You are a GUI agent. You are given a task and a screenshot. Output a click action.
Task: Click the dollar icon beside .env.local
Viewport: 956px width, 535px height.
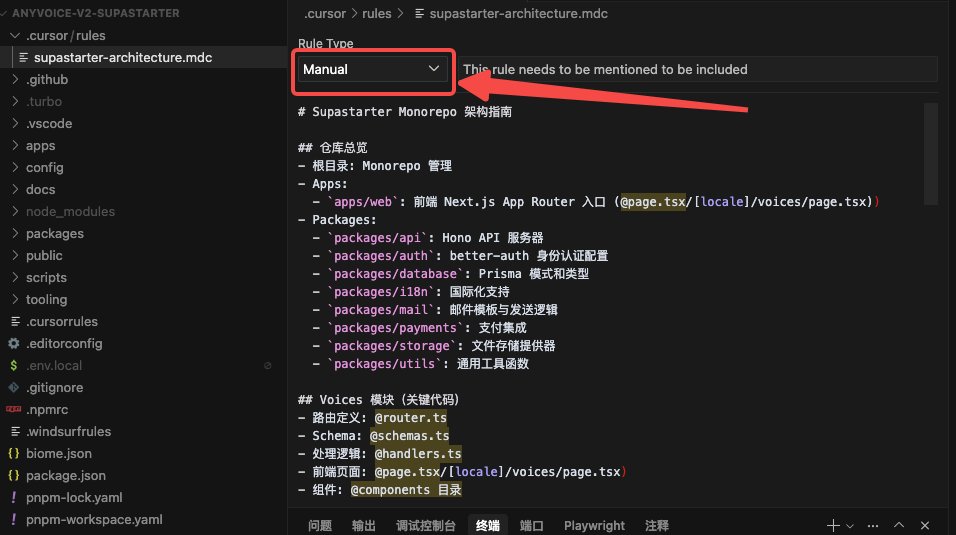point(14,365)
